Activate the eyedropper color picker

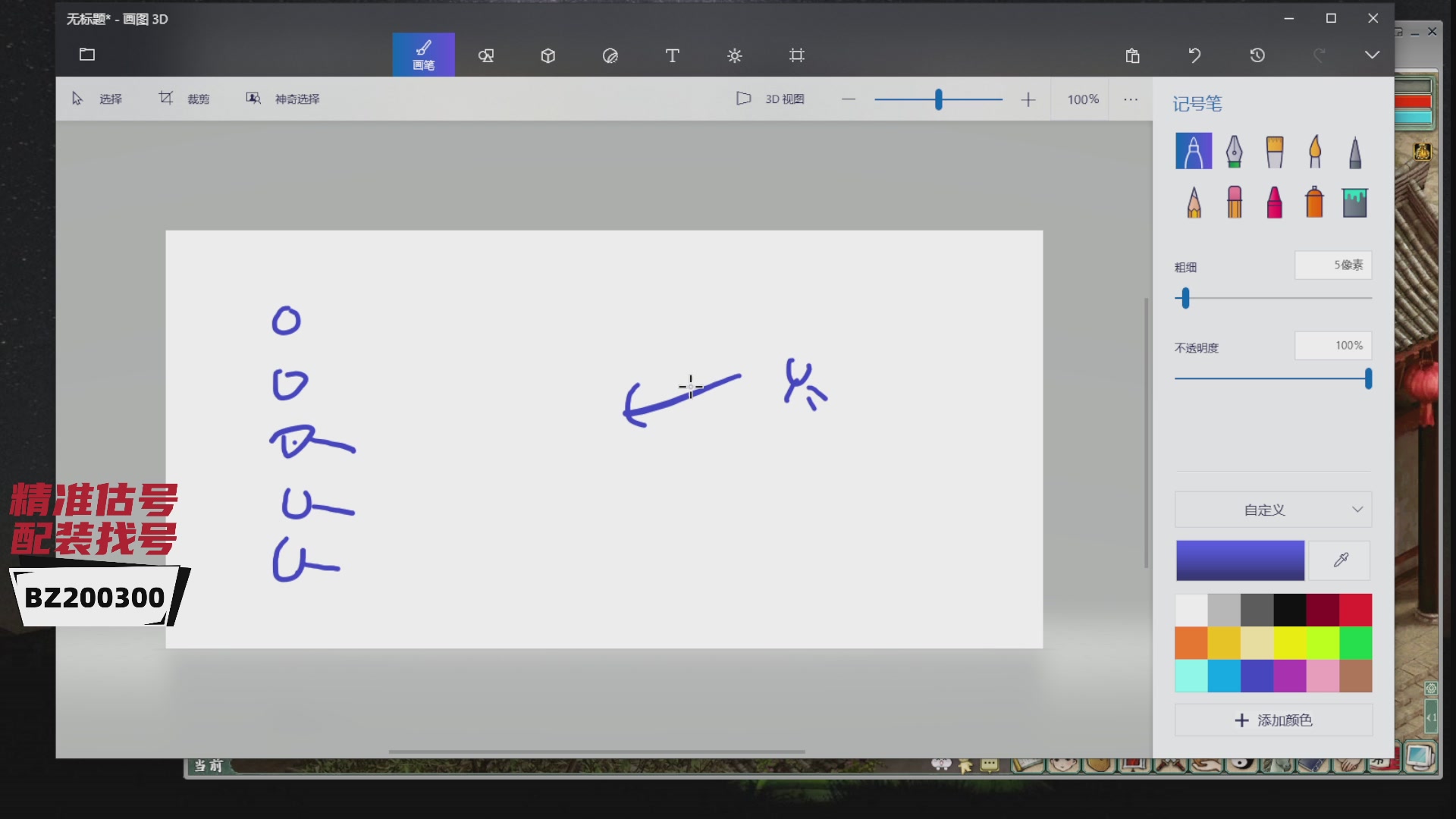[x=1340, y=560]
